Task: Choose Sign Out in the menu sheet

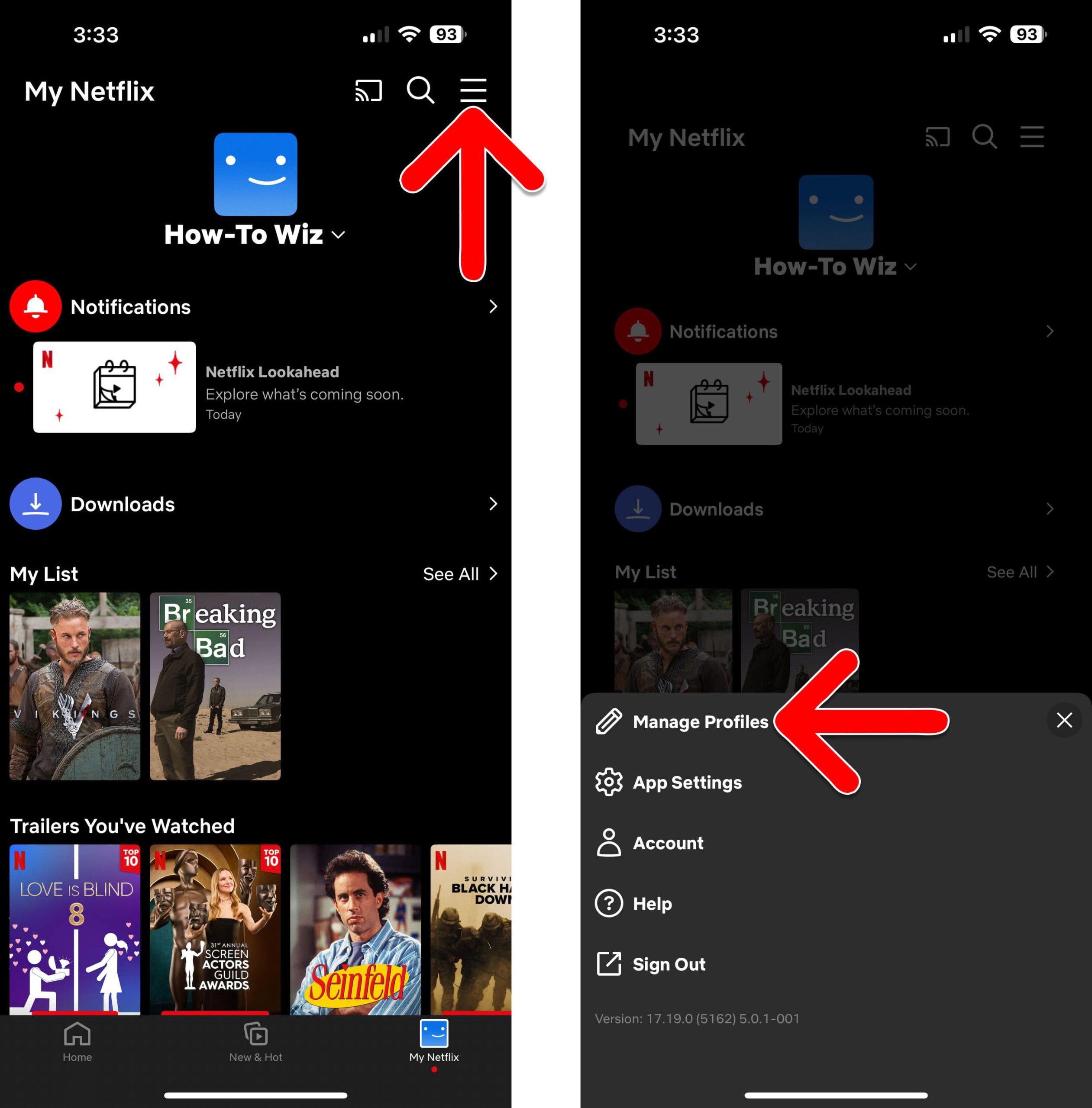Action: [669, 965]
